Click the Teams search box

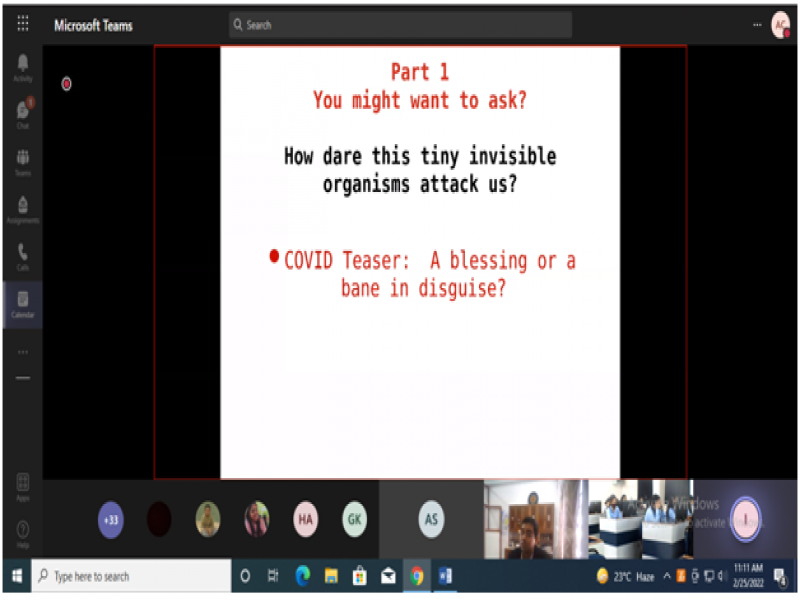[400, 25]
